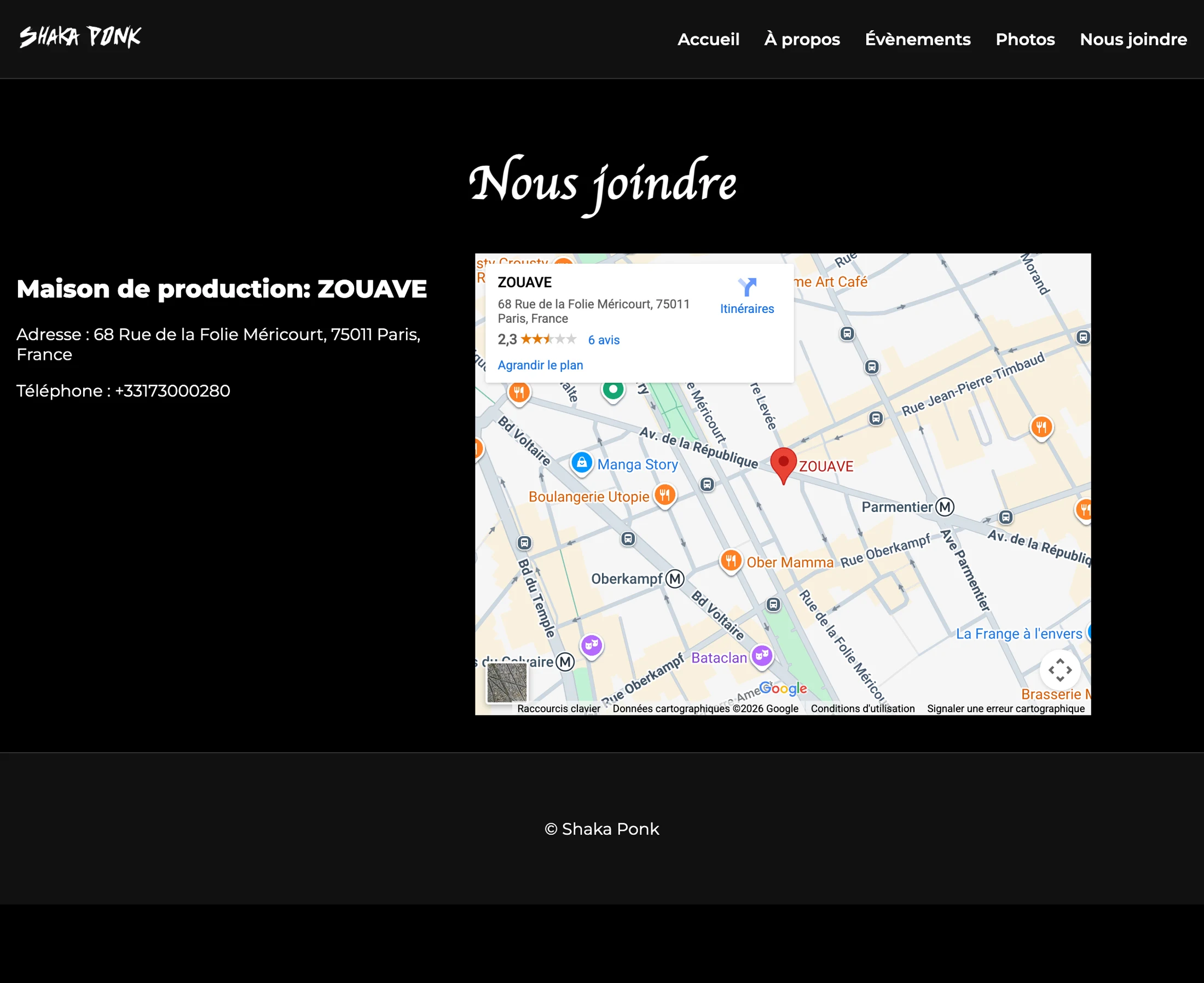Open Raccourcis clavier on map
Image resolution: width=1204 pixels, height=983 pixels.
[x=559, y=708]
